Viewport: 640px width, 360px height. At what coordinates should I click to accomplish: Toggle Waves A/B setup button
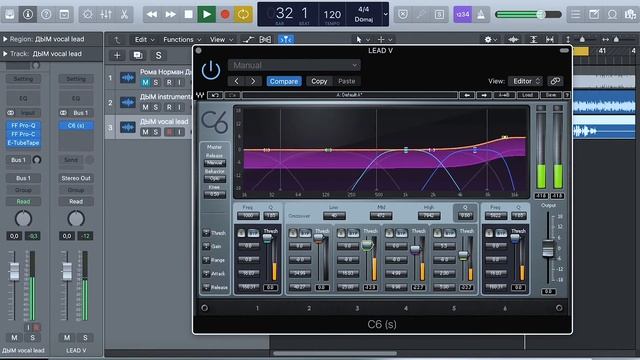tap(504, 95)
